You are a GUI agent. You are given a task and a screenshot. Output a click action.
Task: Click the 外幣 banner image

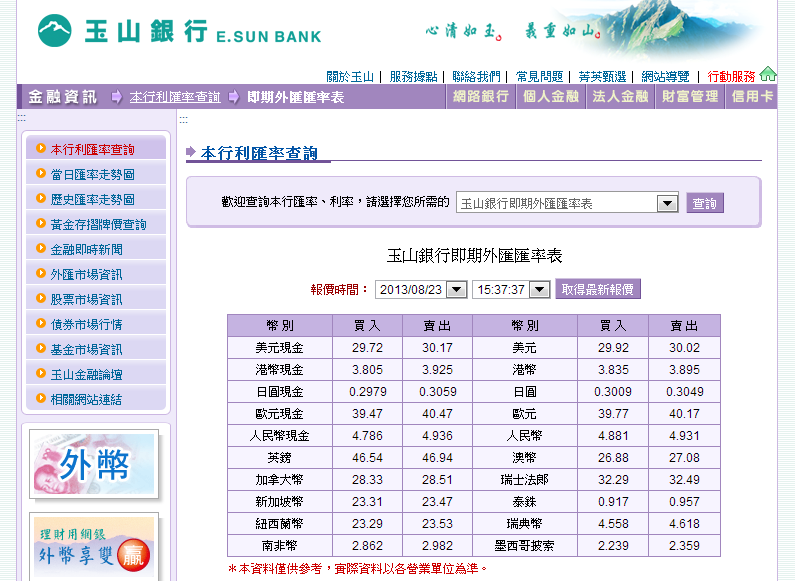pyautogui.click(x=94, y=464)
